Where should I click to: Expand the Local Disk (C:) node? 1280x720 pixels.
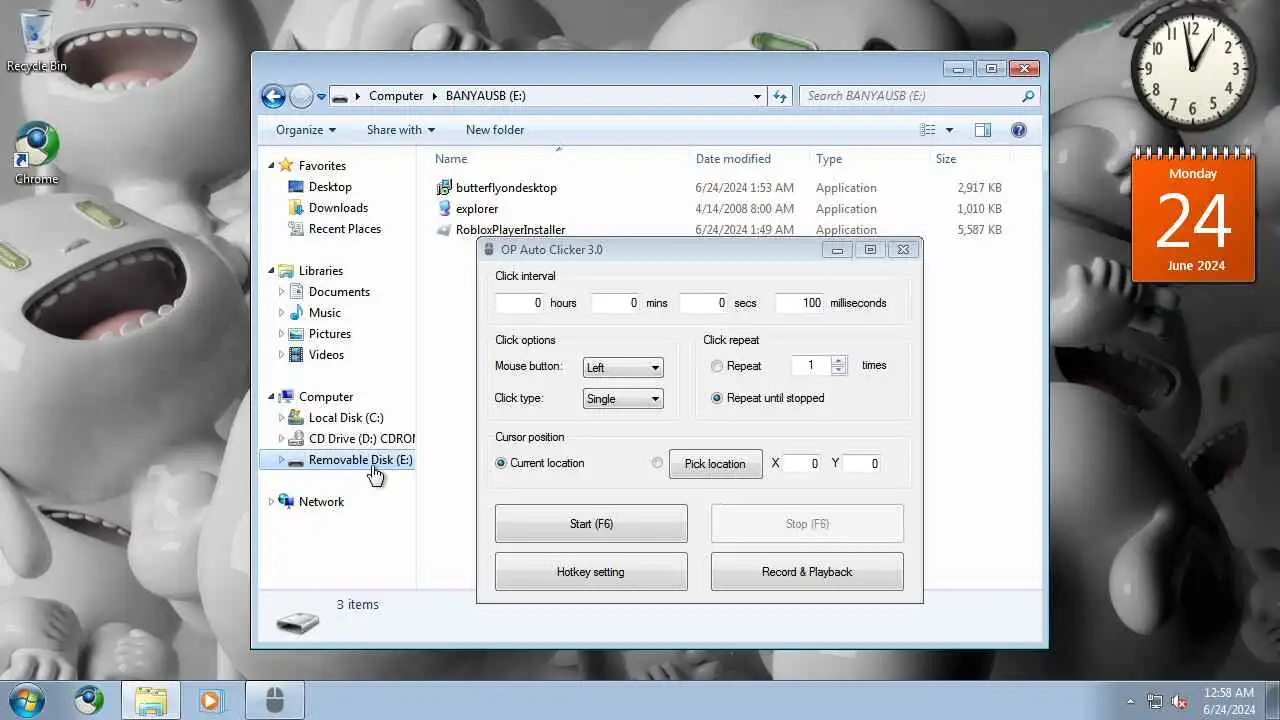[282, 418]
